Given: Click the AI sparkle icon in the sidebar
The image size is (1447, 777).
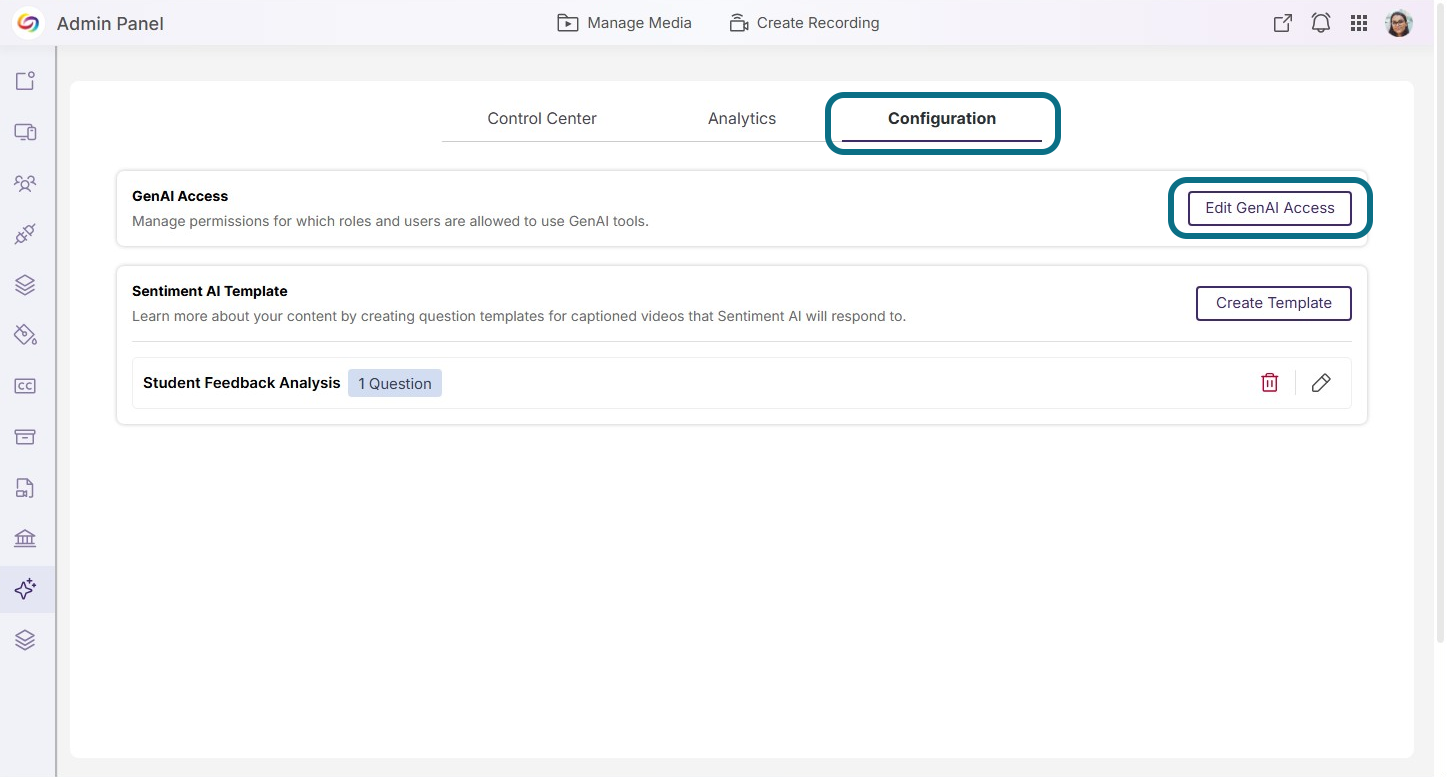Looking at the screenshot, I should coord(25,589).
